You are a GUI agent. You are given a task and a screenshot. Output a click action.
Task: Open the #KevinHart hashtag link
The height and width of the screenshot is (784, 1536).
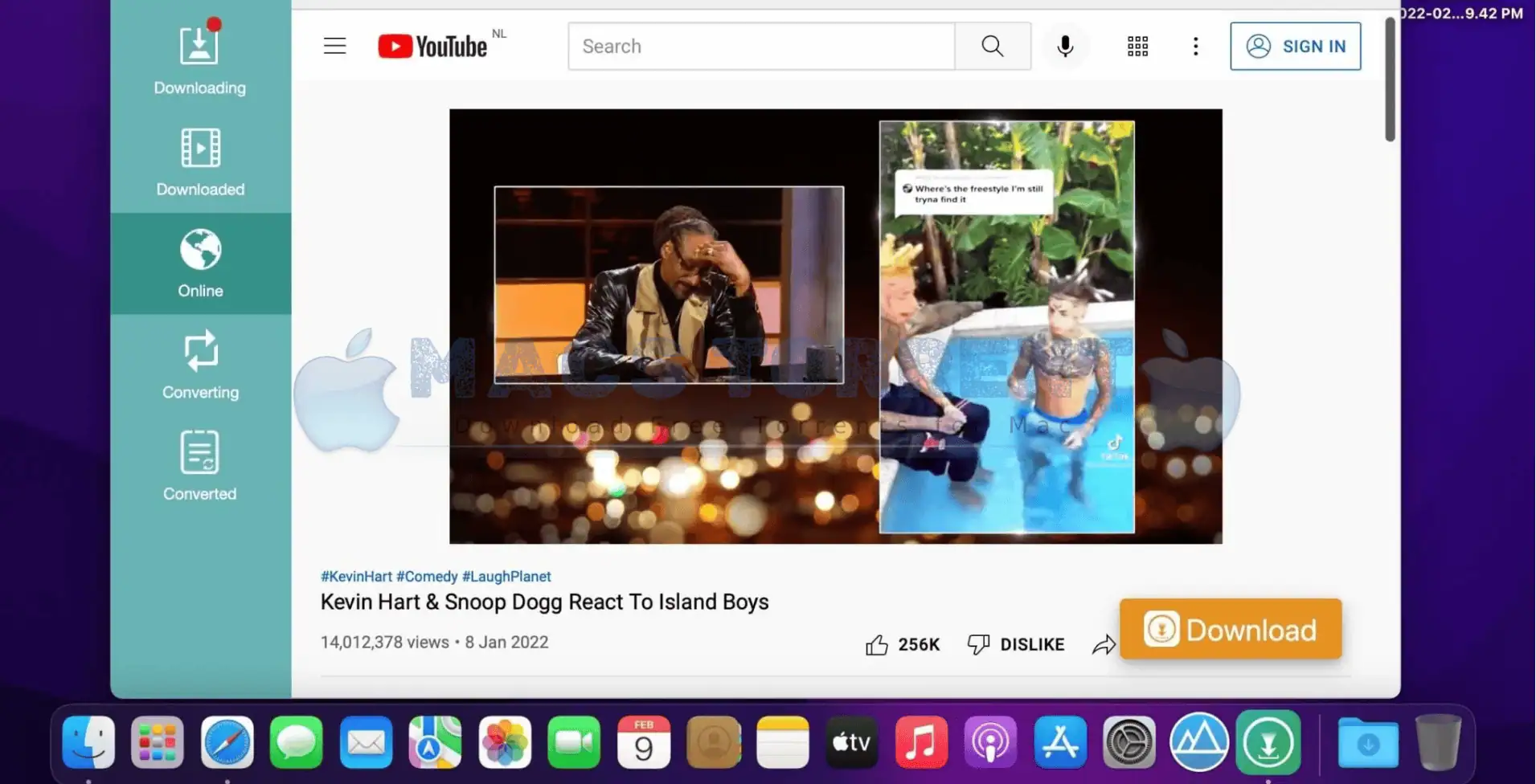click(356, 576)
